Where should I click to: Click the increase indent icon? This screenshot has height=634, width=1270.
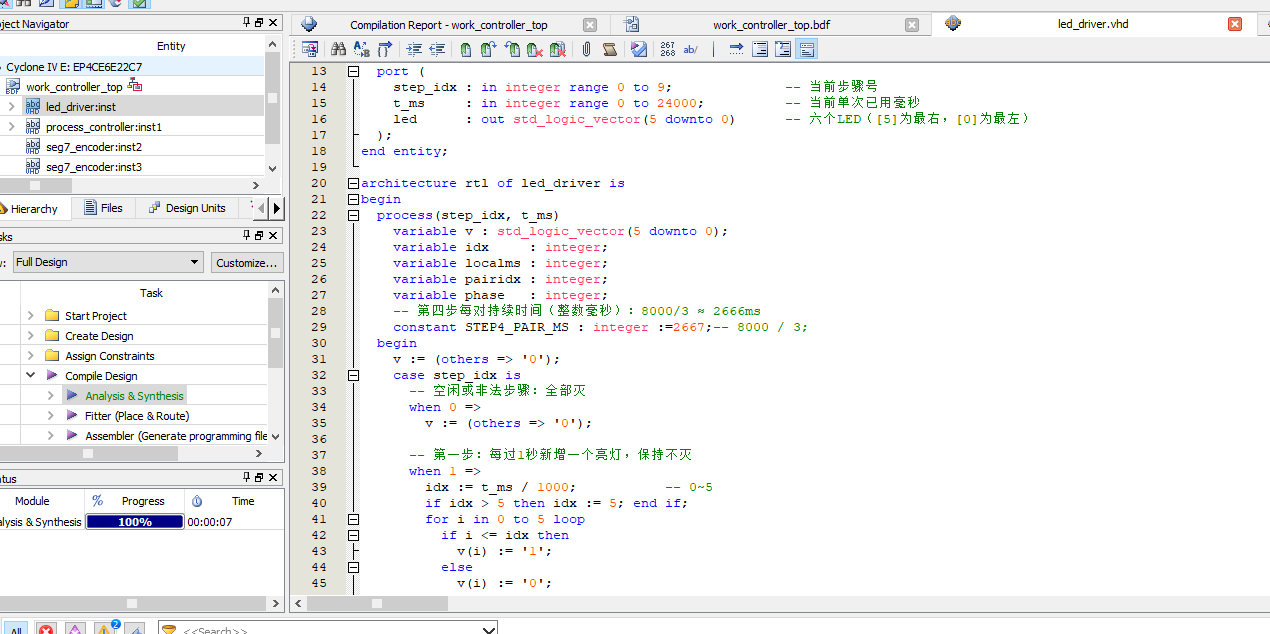tap(414, 49)
